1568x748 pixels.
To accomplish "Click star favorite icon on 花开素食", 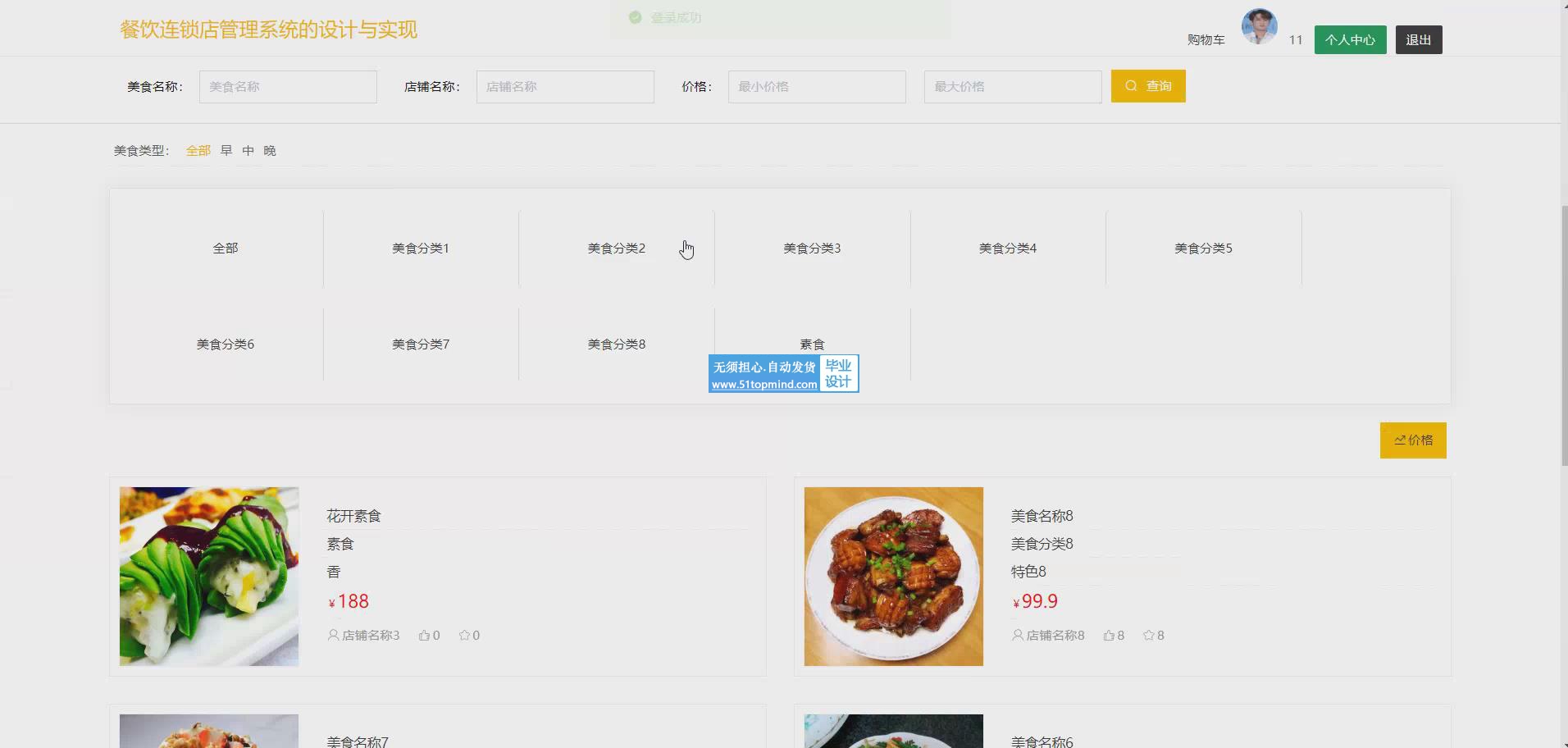I will 464,636.
